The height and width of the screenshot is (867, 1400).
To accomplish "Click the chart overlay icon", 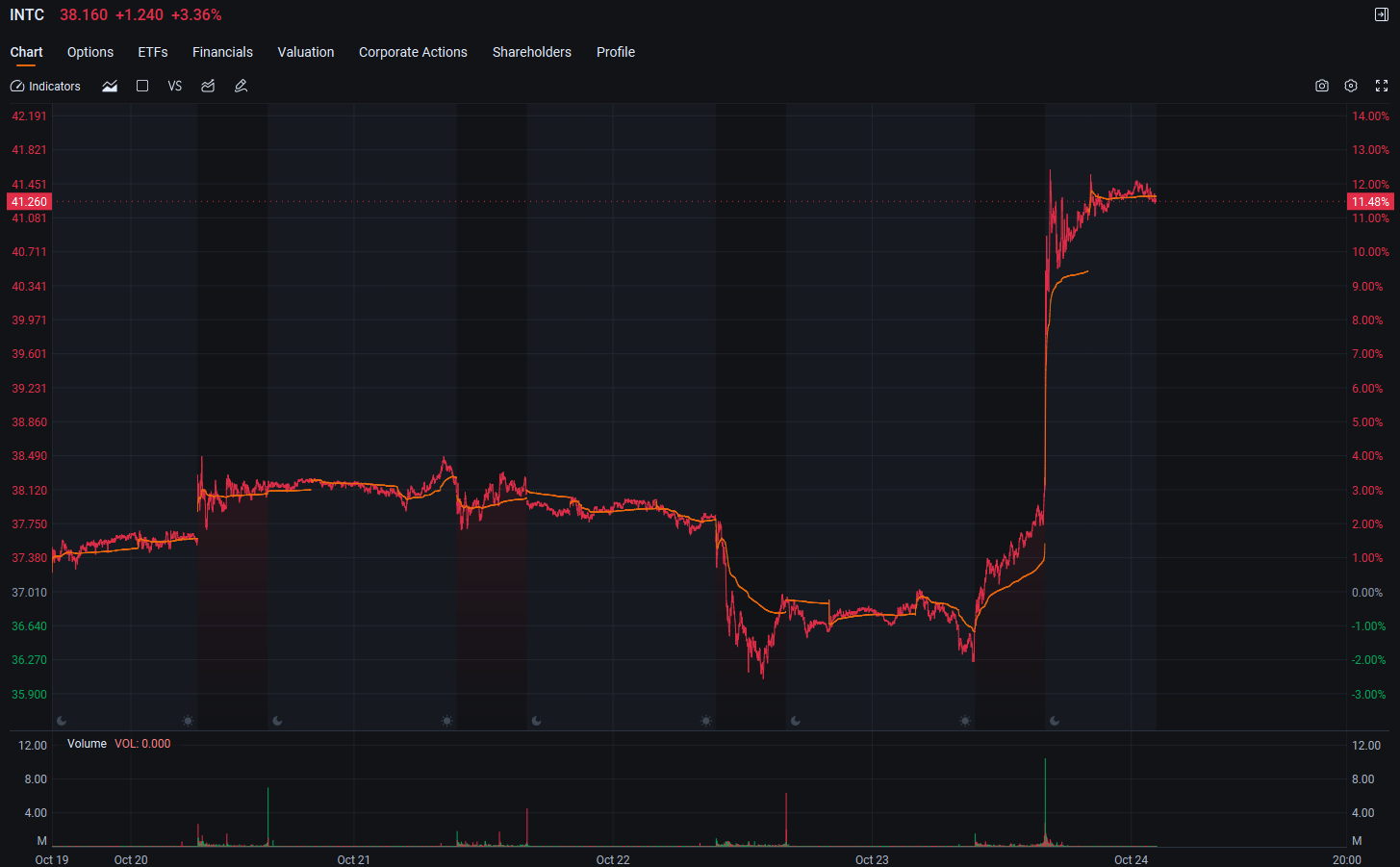I will tap(208, 86).
